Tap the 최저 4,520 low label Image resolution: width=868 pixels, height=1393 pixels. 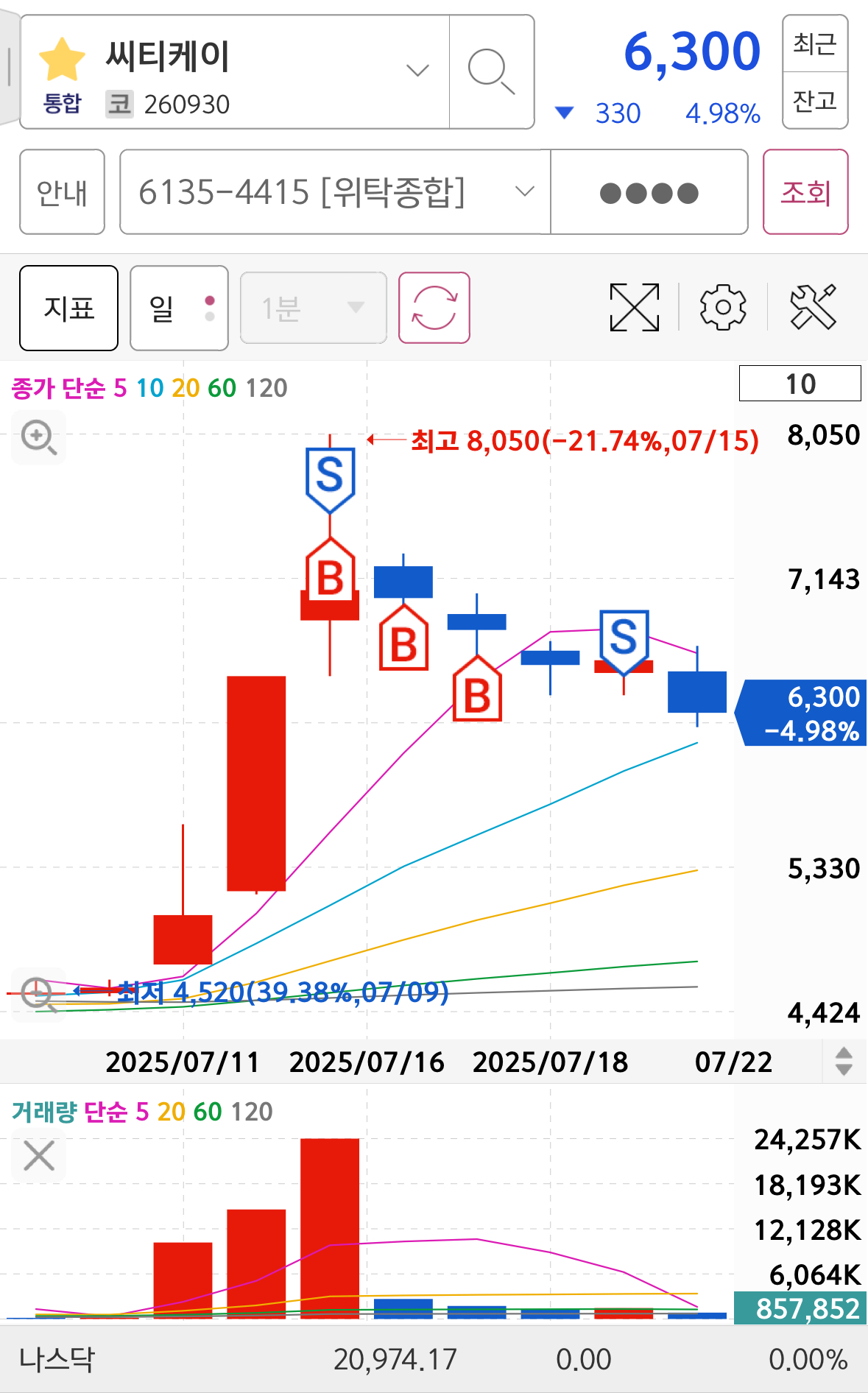coord(283,992)
